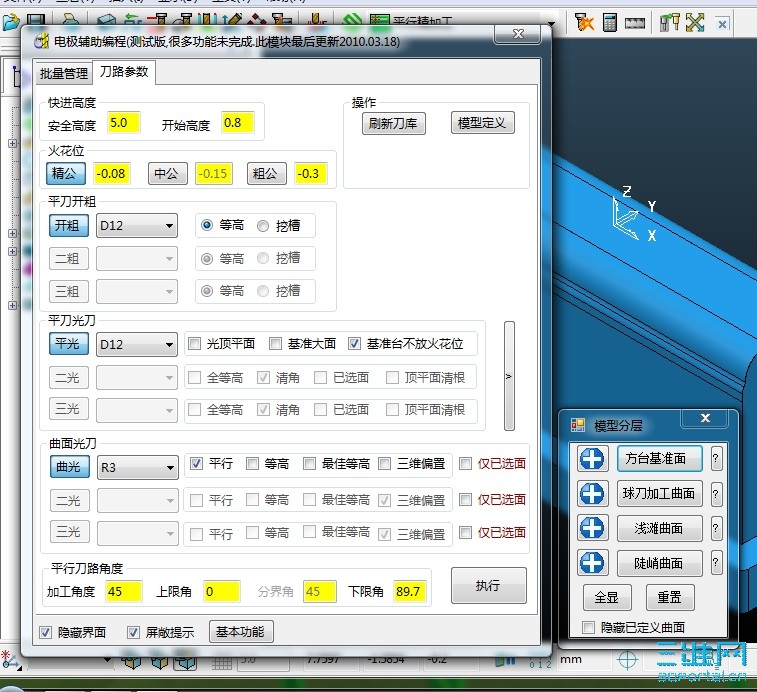Click the sketch snap icon at bottom-left

[x=11, y=660]
